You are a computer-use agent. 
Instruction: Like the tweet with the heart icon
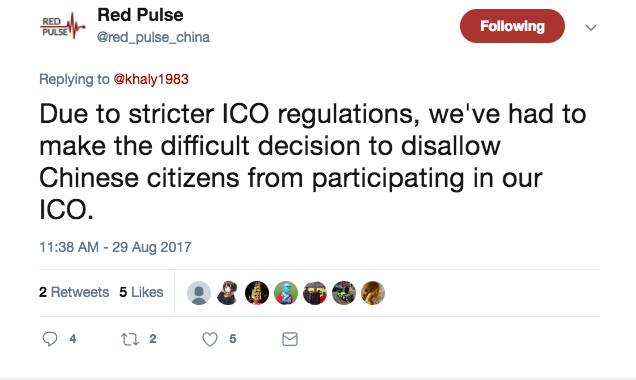coord(210,339)
